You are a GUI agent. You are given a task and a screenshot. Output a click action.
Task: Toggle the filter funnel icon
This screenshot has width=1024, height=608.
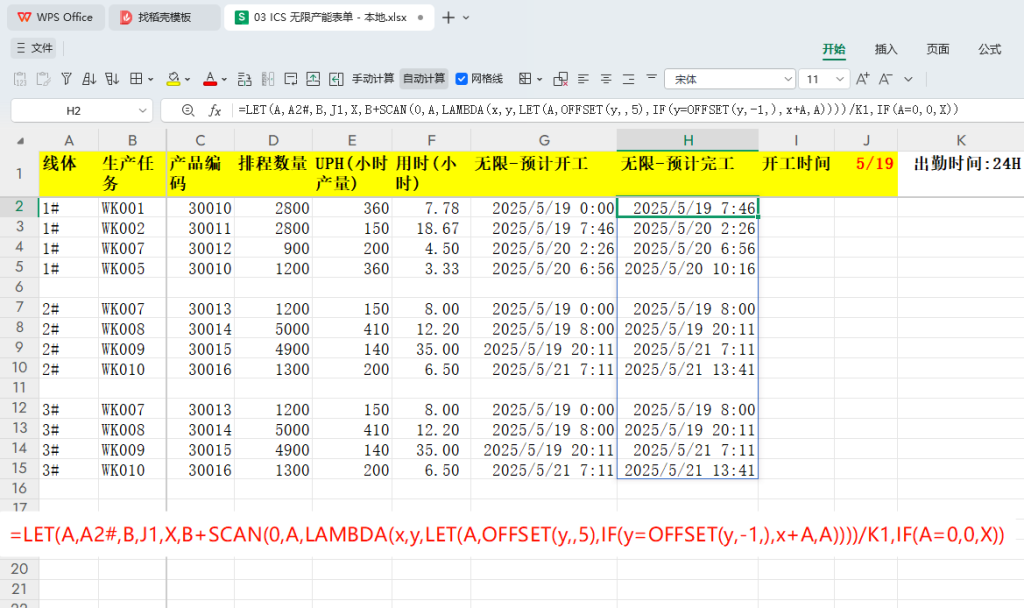click(66, 79)
